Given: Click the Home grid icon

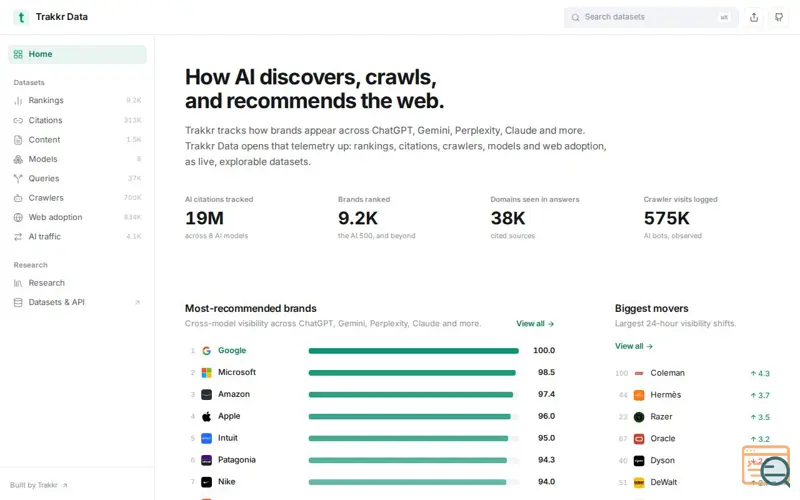Looking at the screenshot, I should coord(18,54).
